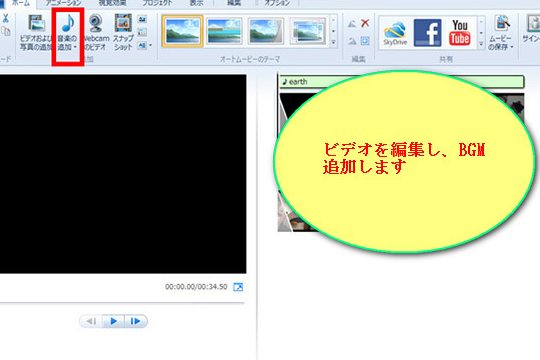This screenshot has height=360, width=540.
Task: Expand the sharing destinations gallery
Action: click(x=481, y=44)
